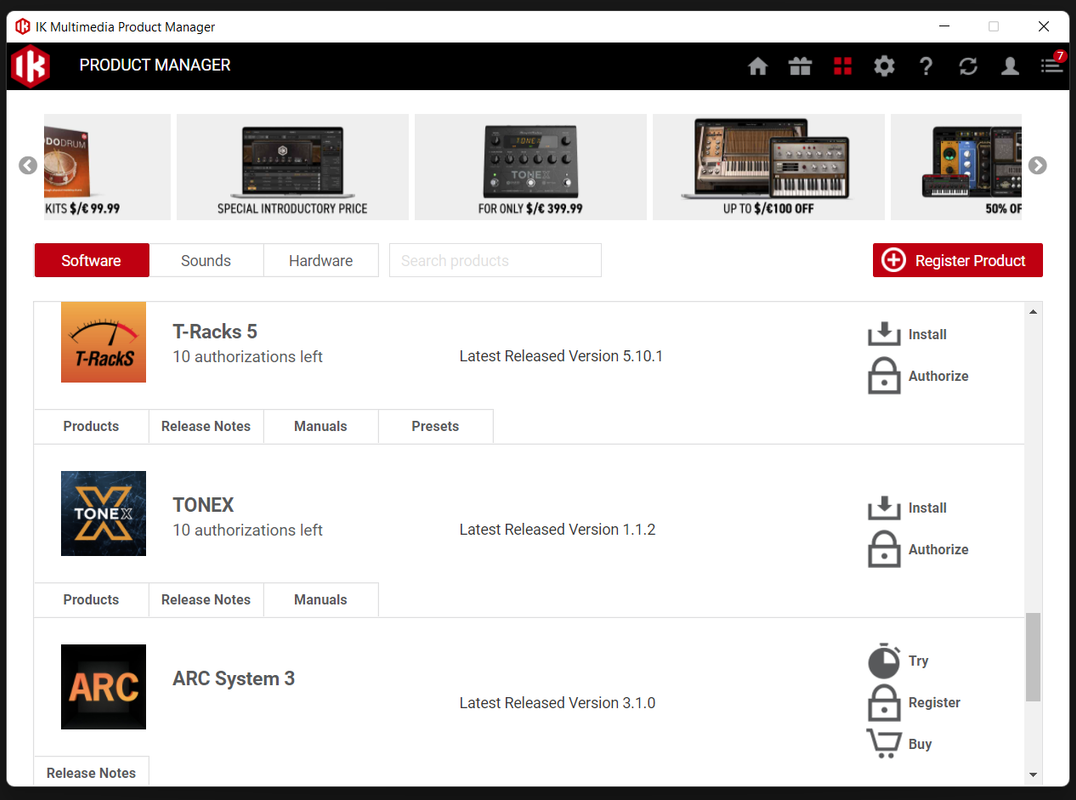Click the T-Racks 5 product logo
This screenshot has height=800, width=1076.
click(104, 342)
